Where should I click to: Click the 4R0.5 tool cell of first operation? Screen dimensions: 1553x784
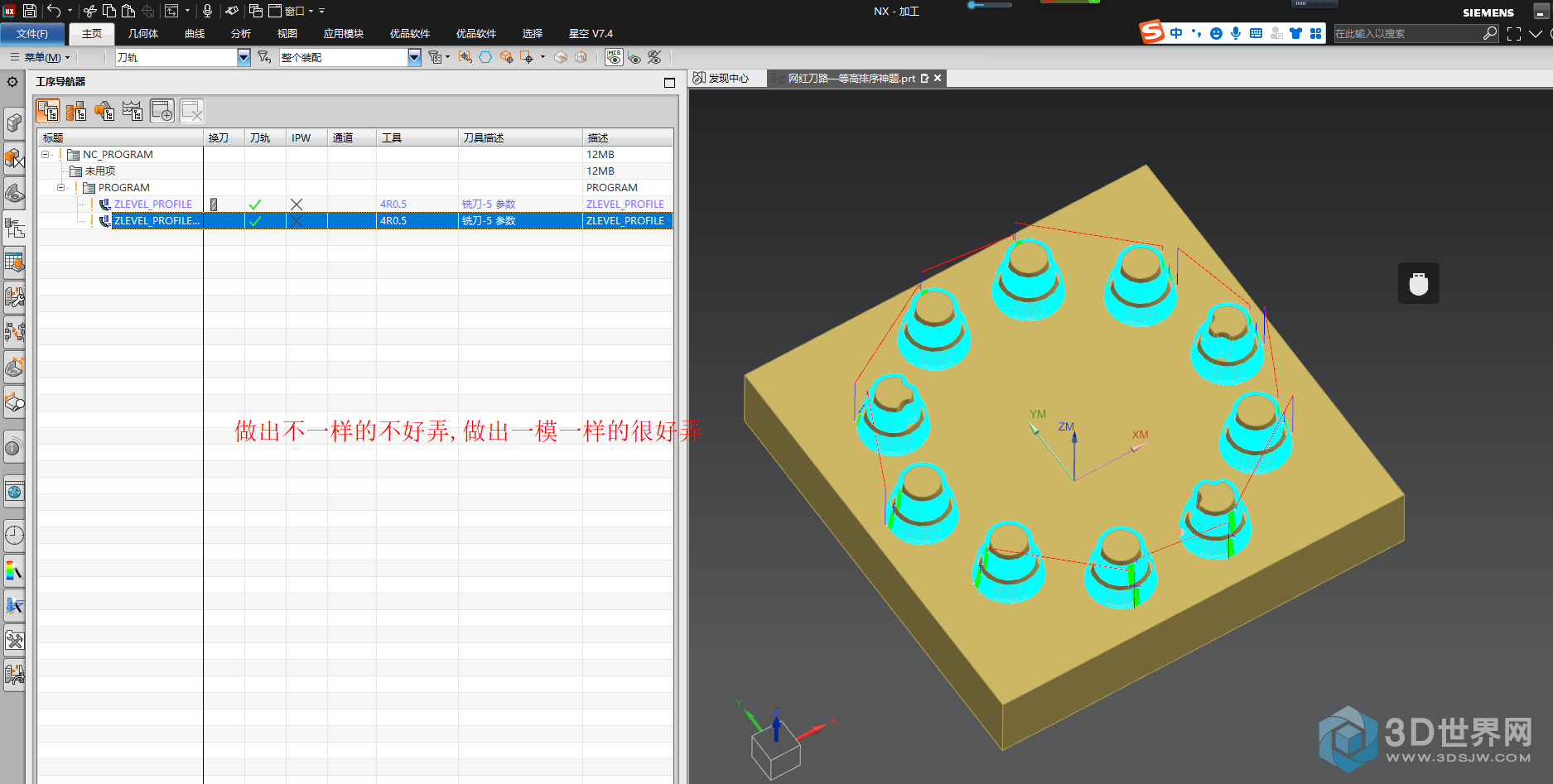click(418, 204)
